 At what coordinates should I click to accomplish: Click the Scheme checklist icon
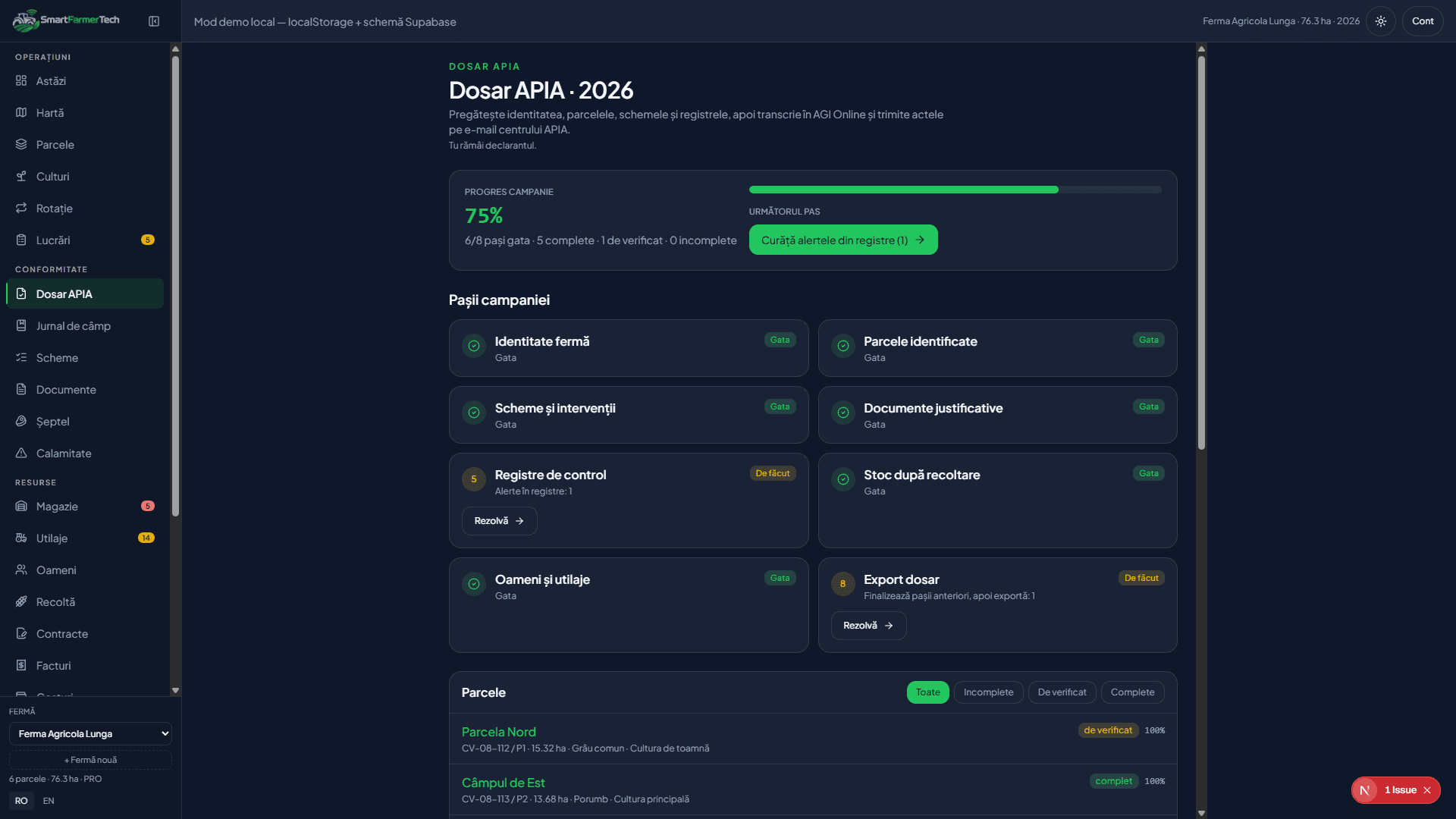click(21, 357)
